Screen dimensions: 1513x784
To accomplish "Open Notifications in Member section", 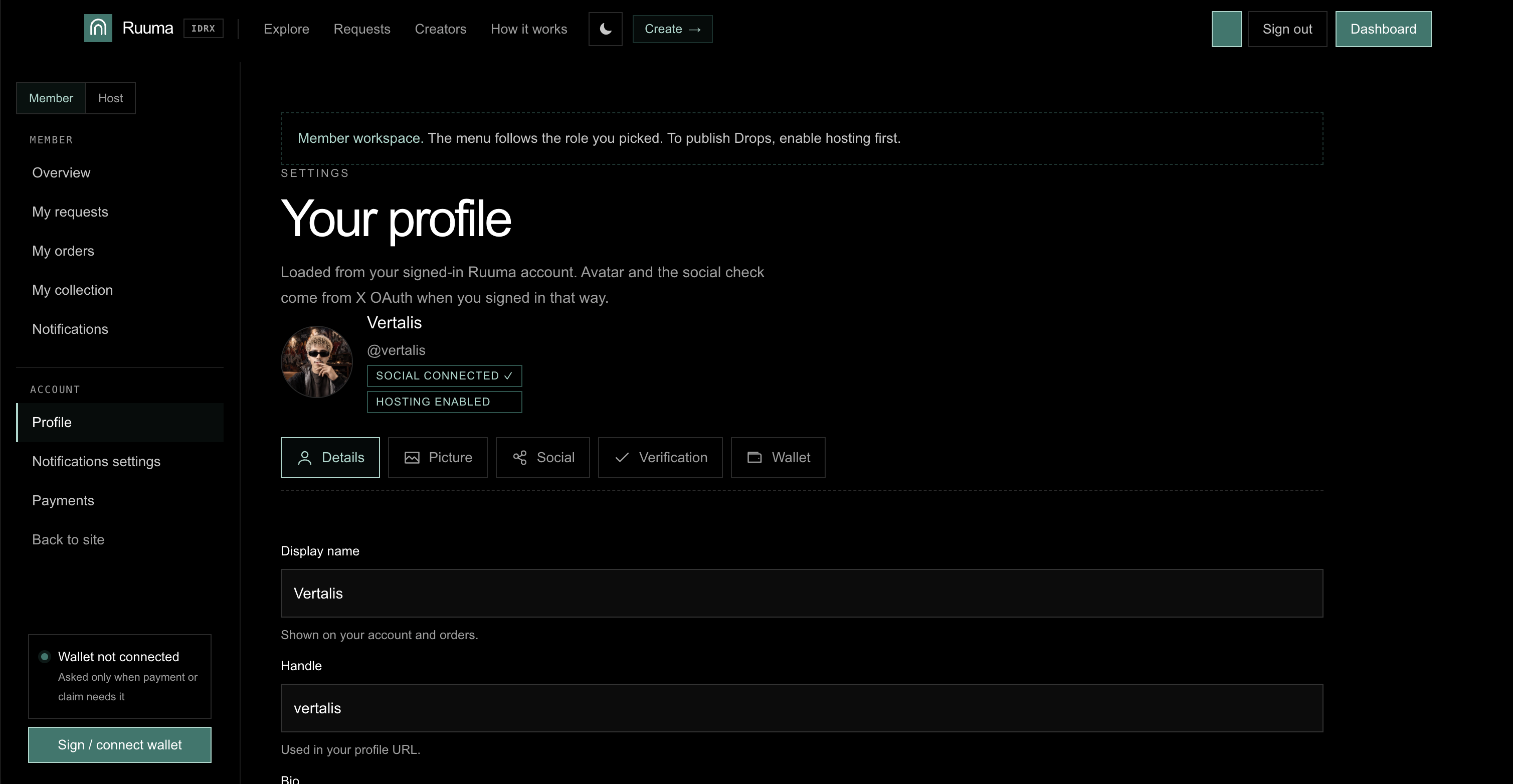I will [120, 329].
